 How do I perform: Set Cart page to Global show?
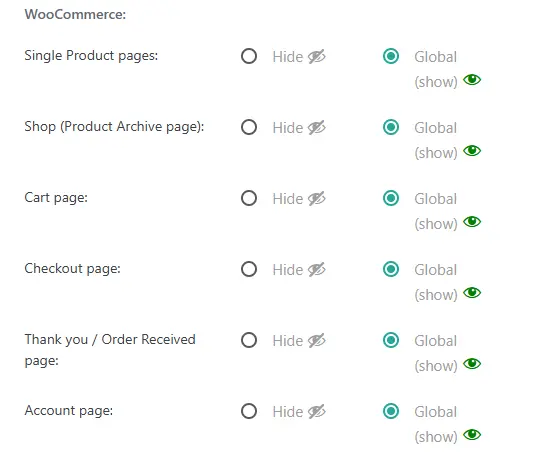coord(391,198)
